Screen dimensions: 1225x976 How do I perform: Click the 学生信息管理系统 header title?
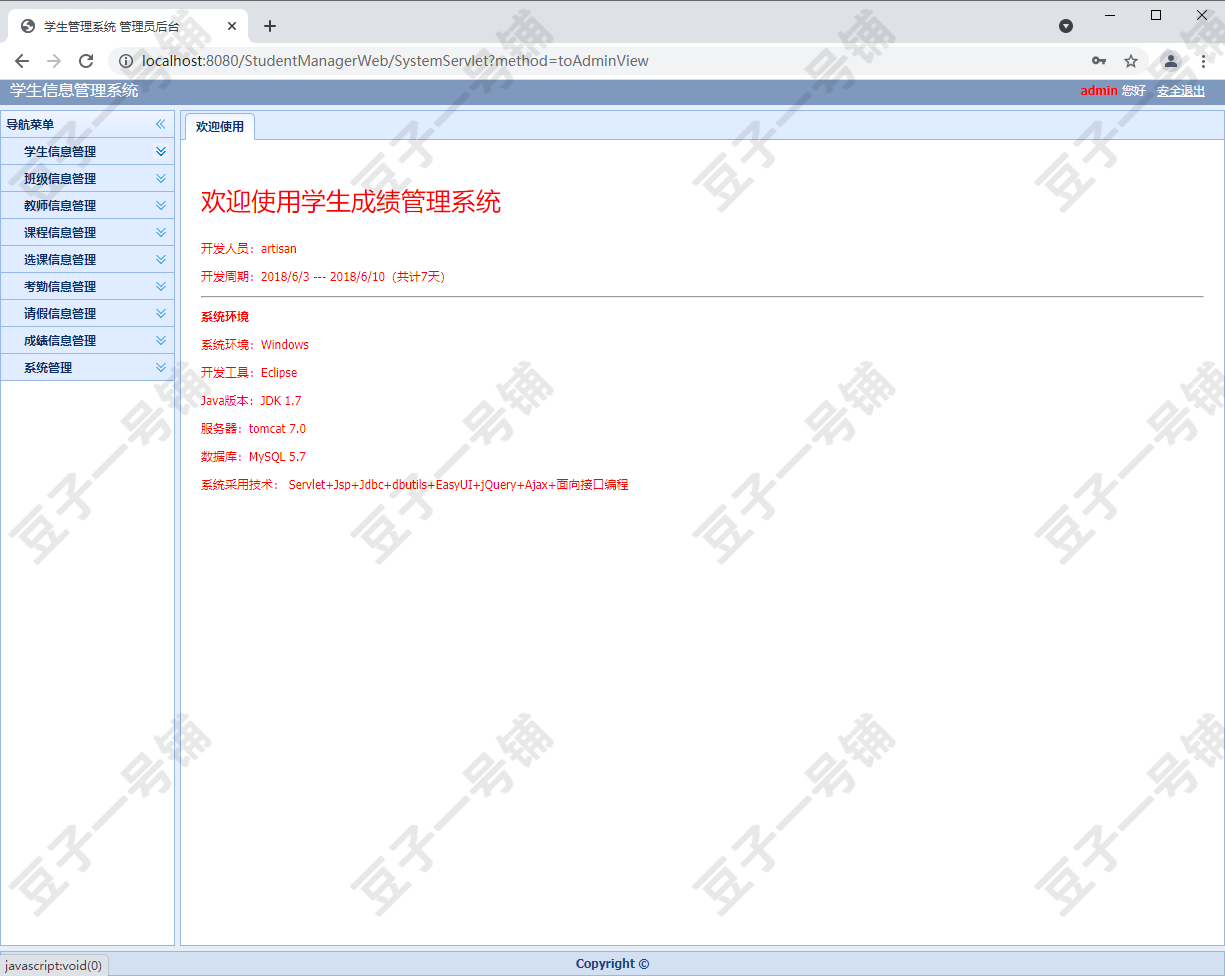tap(74, 91)
